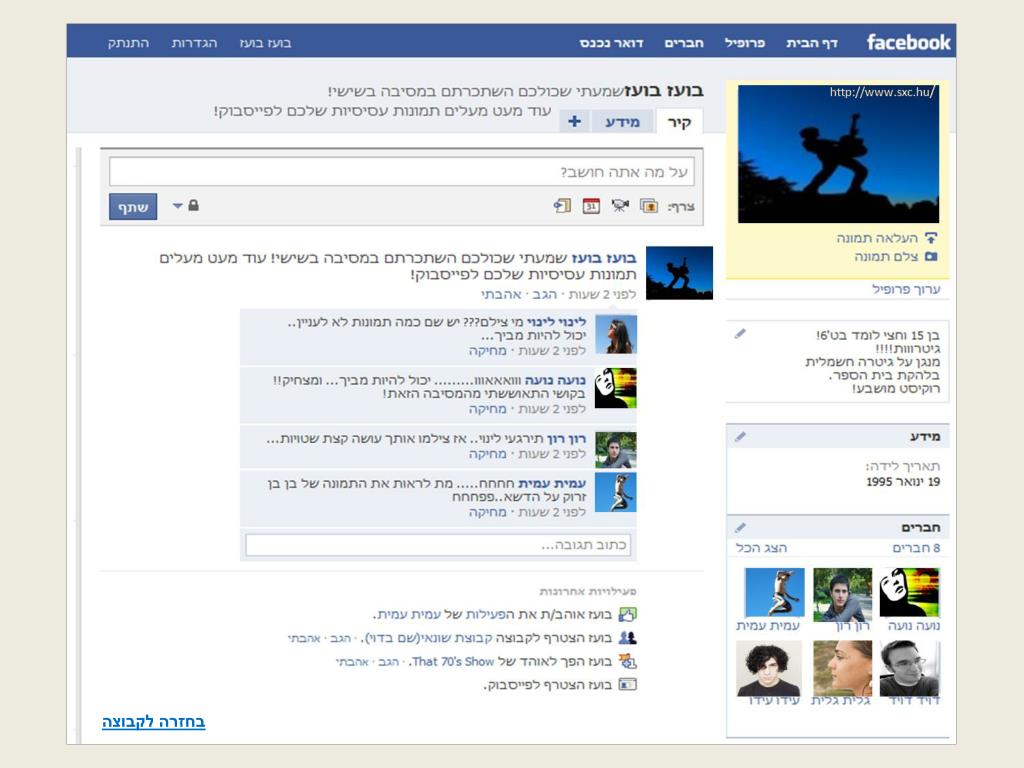Click בחזרה לקבוצה link

pos(153,722)
